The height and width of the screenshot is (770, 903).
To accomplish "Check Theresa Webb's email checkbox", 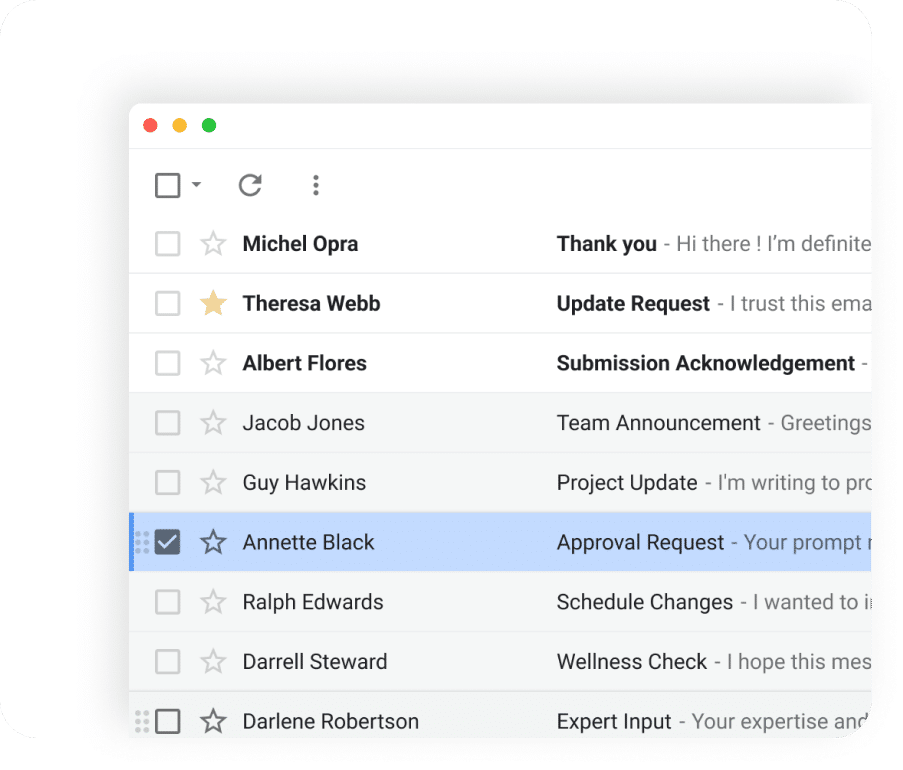I will (167, 303).
